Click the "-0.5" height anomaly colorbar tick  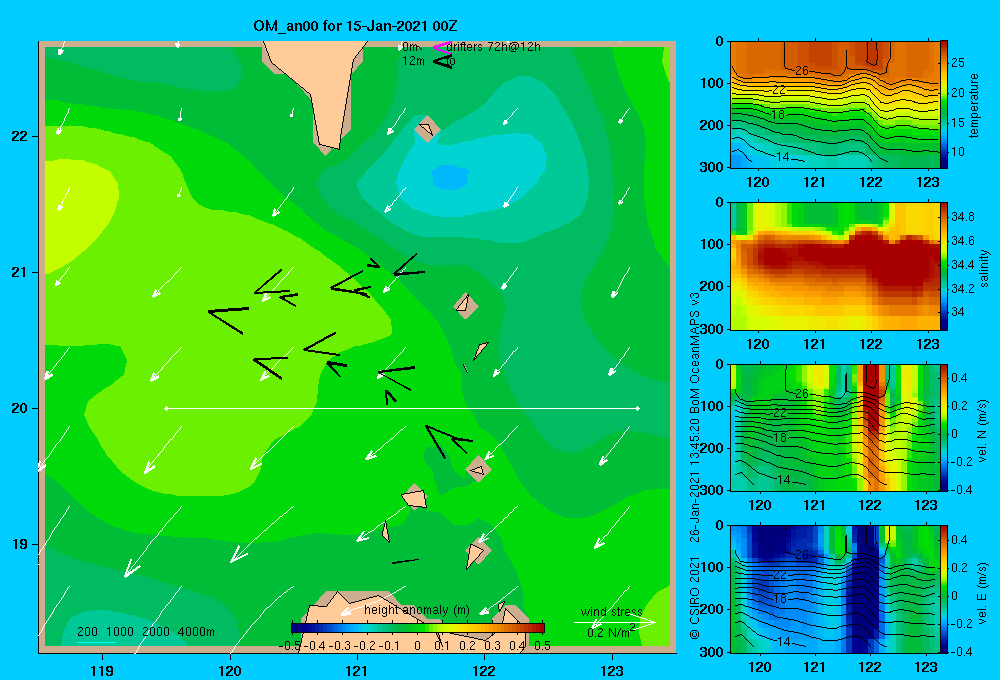click(x=290, y=646)
